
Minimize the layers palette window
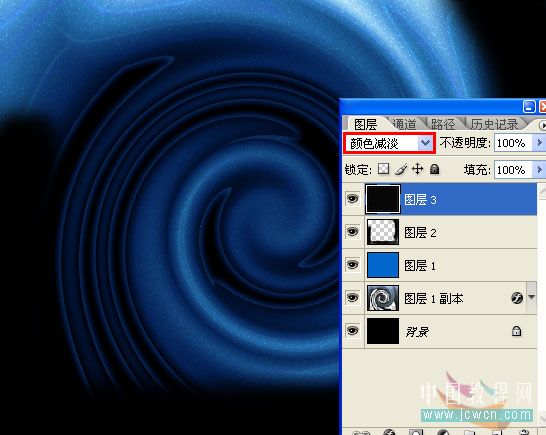click(529, 107)
